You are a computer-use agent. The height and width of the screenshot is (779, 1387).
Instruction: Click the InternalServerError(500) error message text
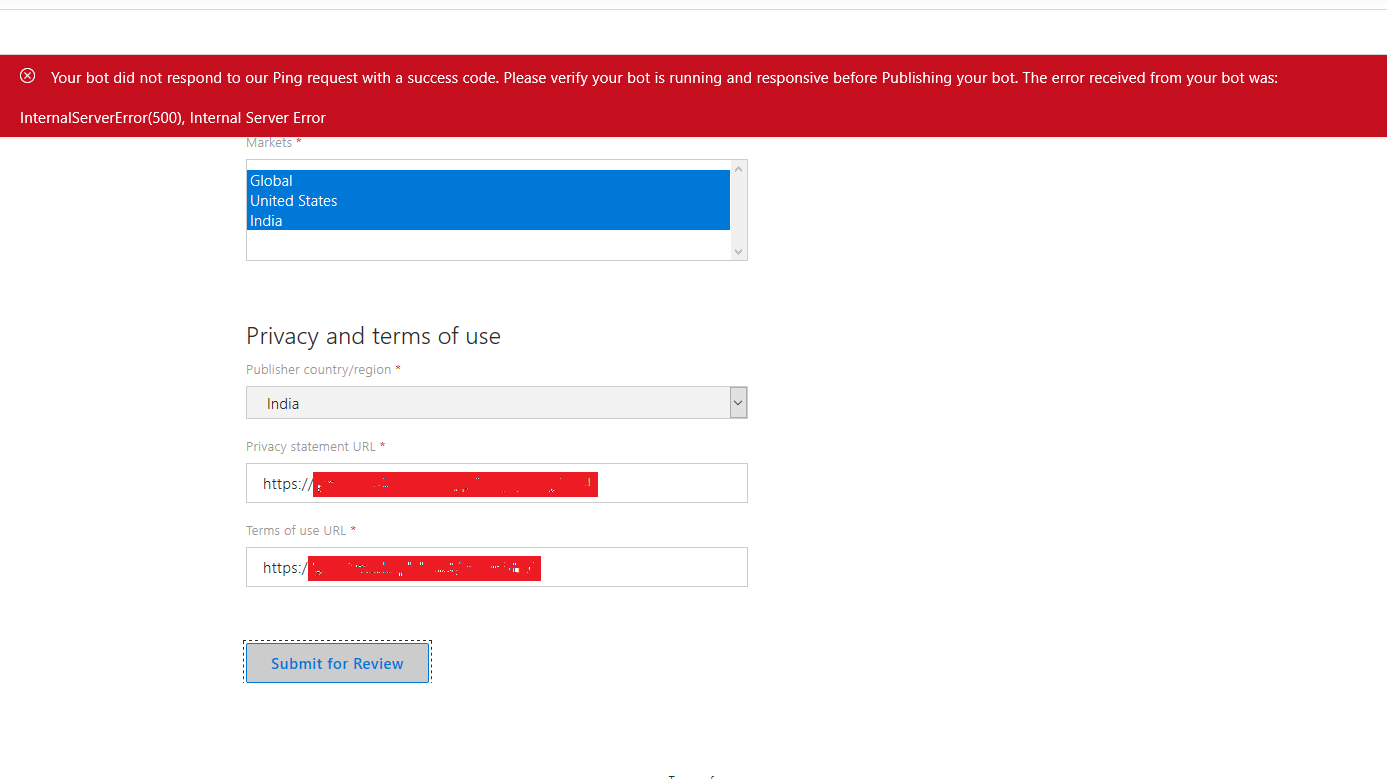coord(173,117)
